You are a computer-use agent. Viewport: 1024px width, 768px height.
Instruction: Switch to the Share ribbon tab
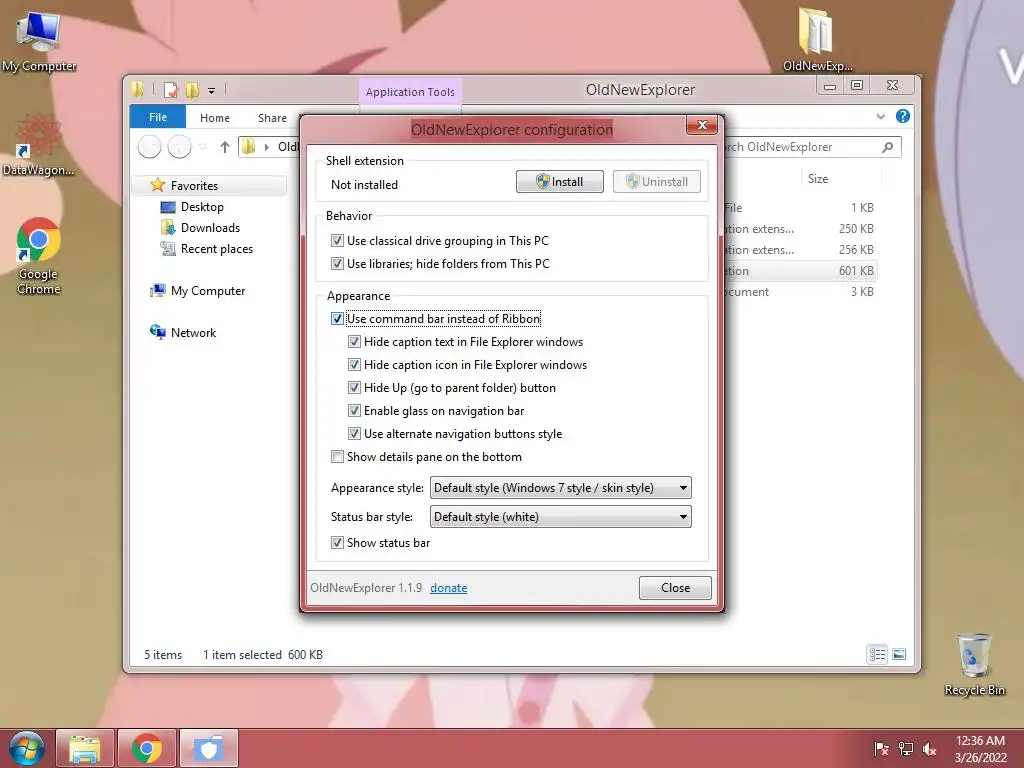(x=272, y=118)
